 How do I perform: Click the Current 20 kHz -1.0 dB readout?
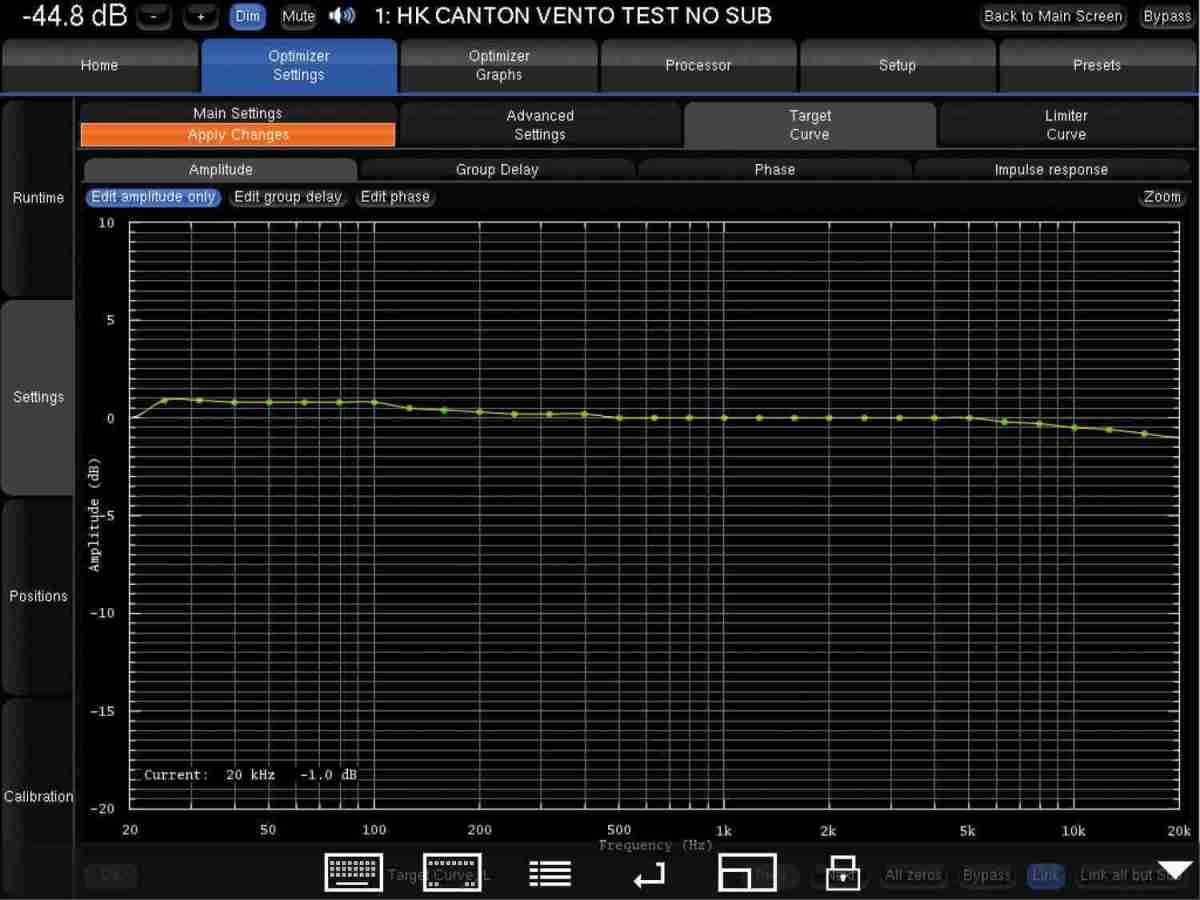click(250, 775)
